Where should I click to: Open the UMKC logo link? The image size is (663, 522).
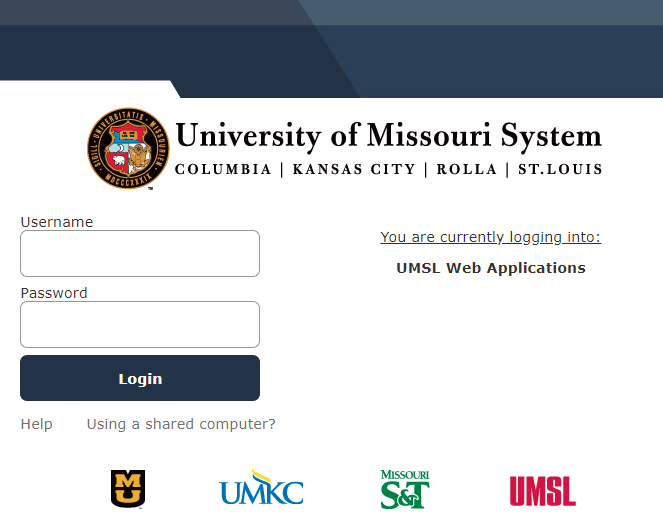tap(261, 488)
